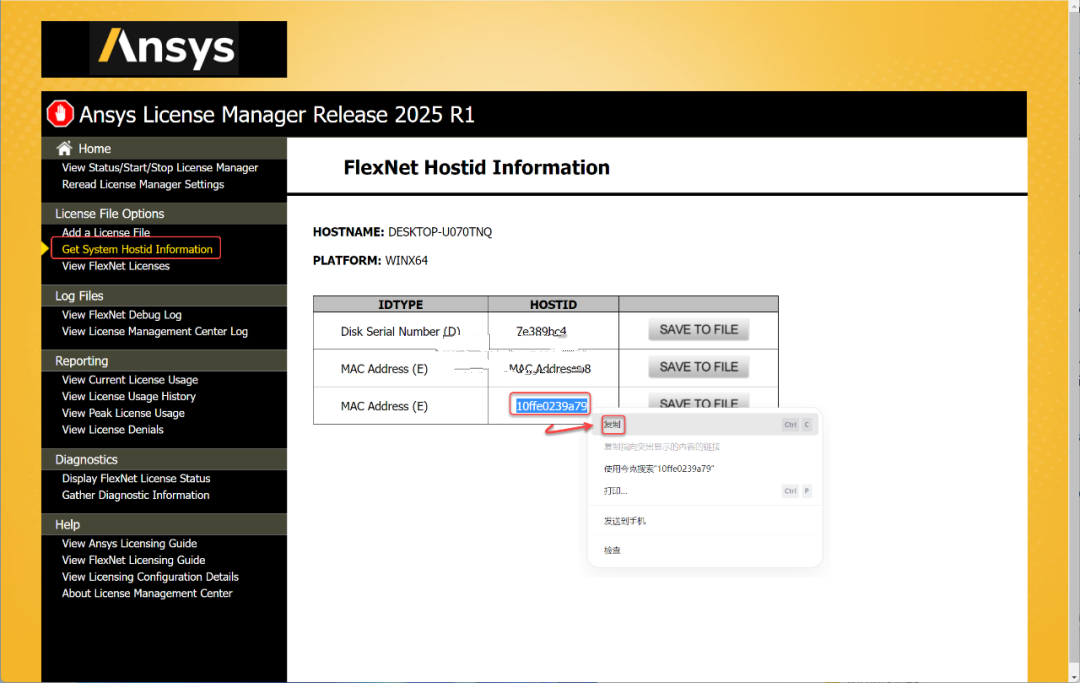
Task: Open Display FlexNet License Status
Action: tap(136, 479)
